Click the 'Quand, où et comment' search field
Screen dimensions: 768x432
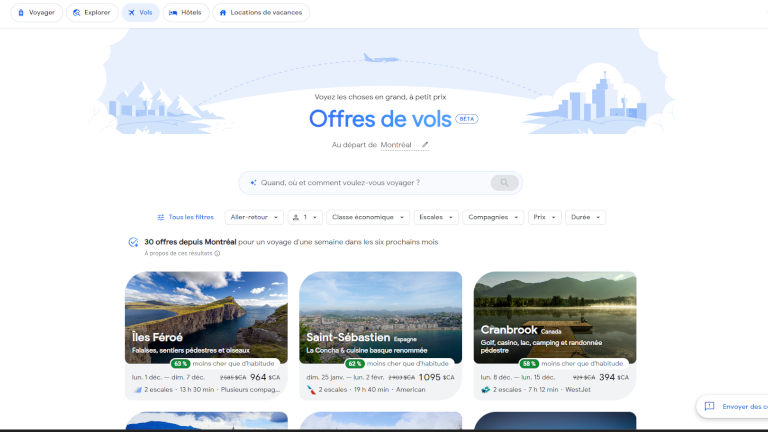[x=370, y=183]
